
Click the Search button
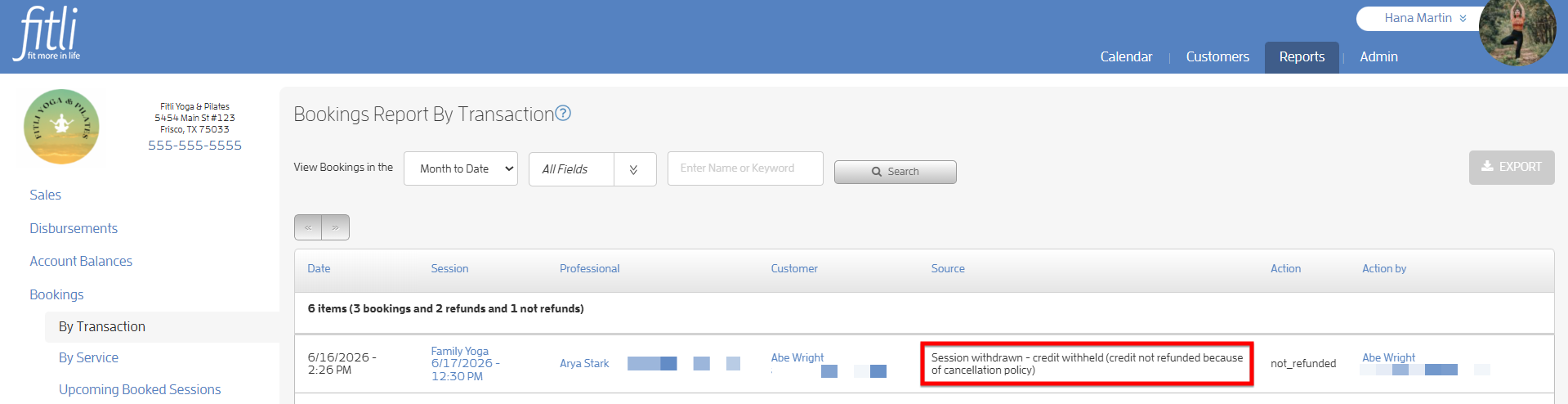(895, 172)
